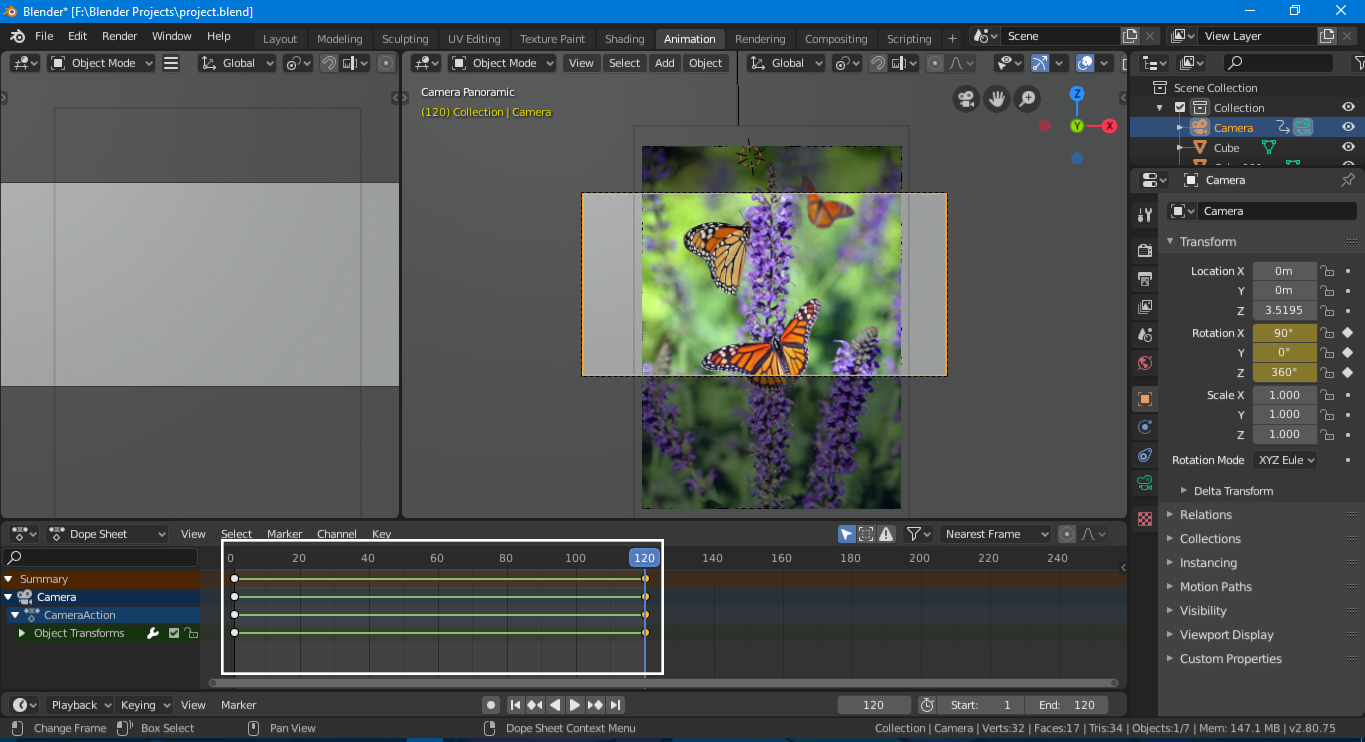Click the camera view icon in viewport

click(966, 98)
